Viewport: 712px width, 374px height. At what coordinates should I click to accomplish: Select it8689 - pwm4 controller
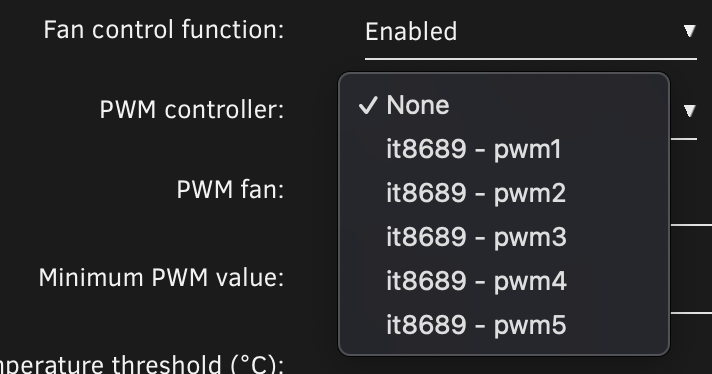point(504,281)
